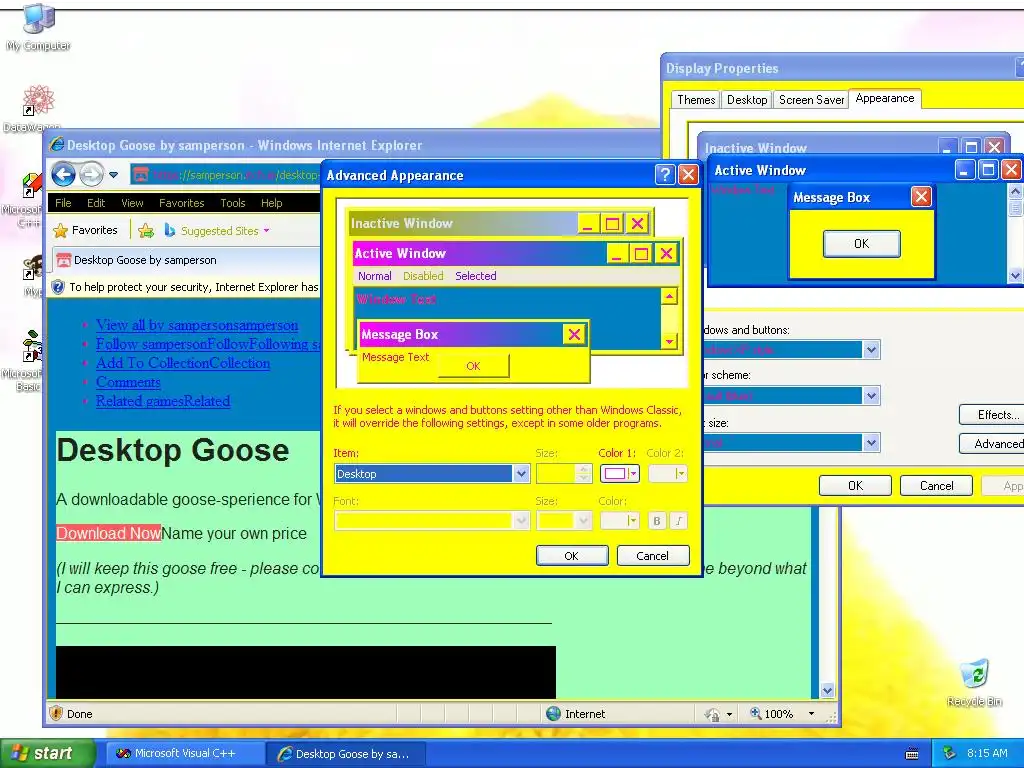The width and height of the screenshot is (1024, 768).
Task: Click 'Normal' menu text in preview
Action: coord(375,276)
